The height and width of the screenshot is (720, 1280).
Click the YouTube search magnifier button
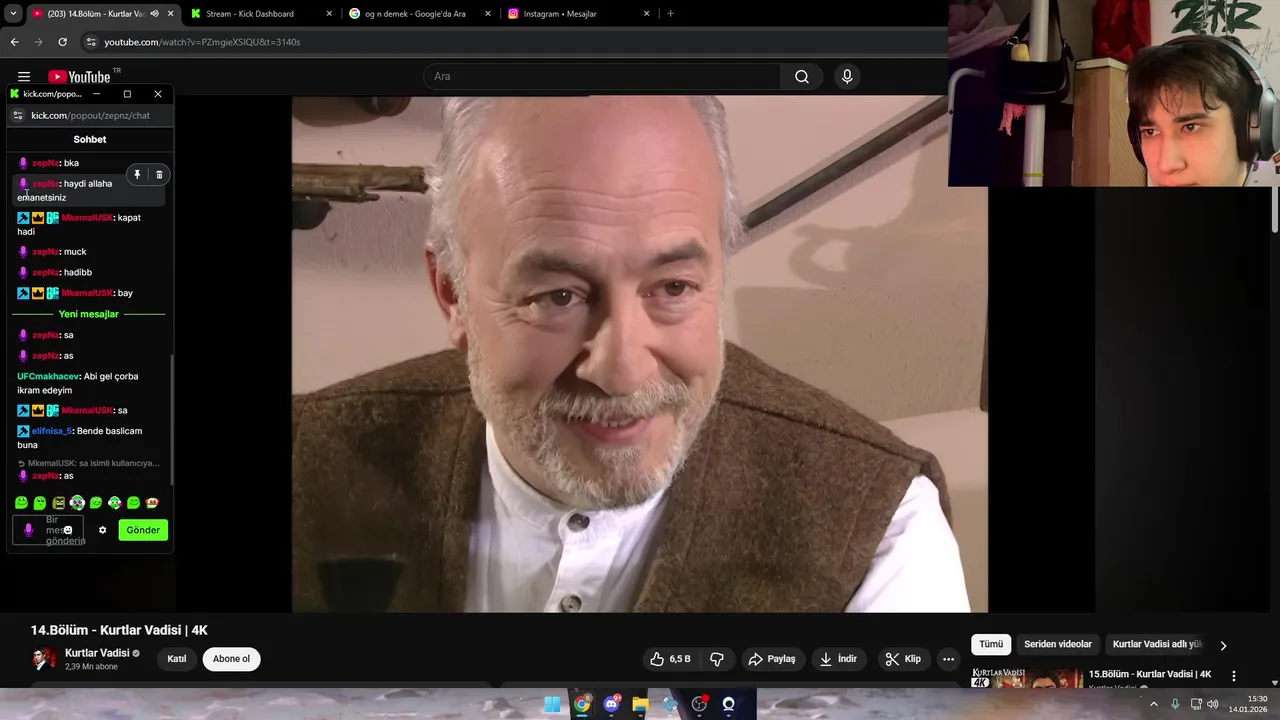click(802, 77)
